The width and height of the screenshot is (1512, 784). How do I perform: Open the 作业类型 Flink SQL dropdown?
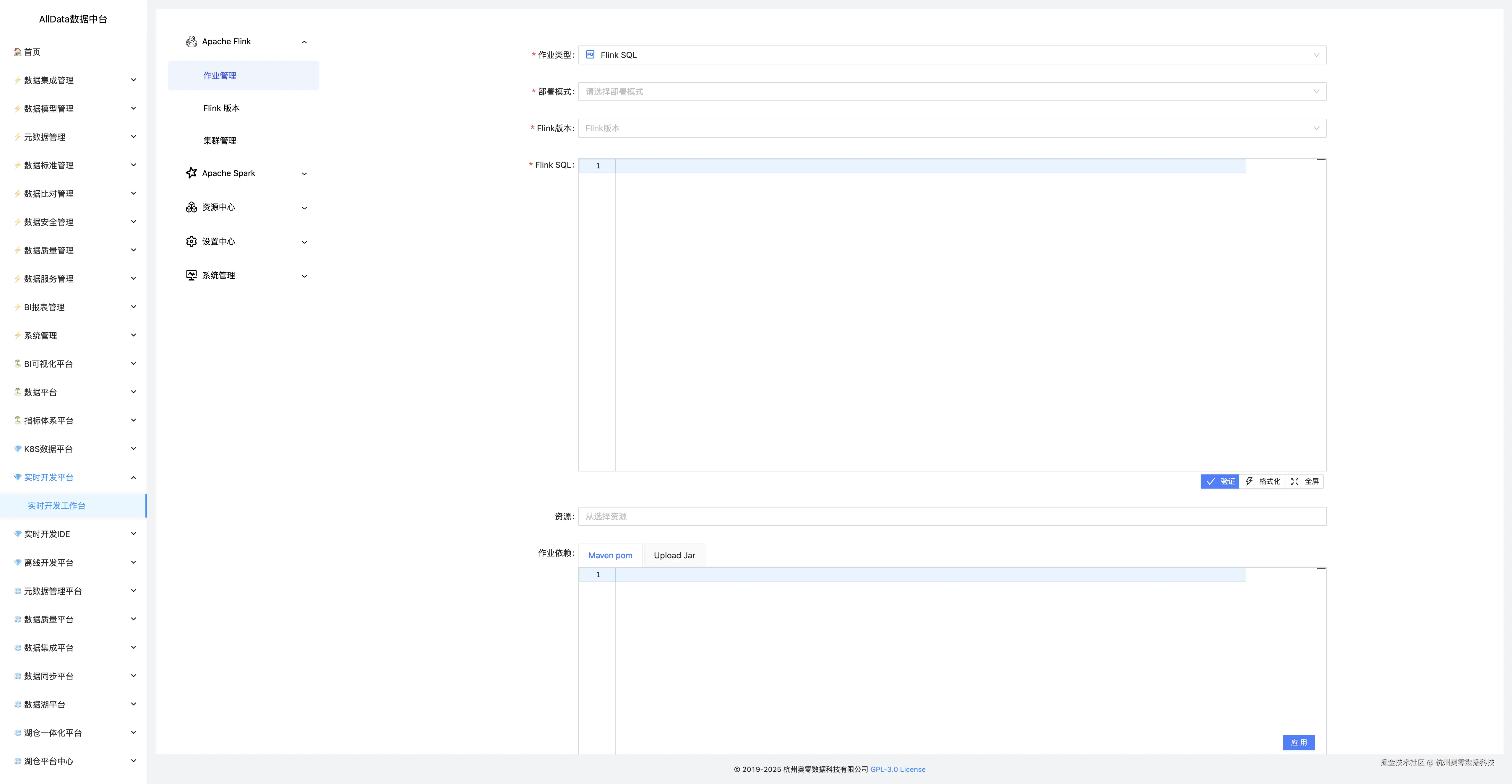(x=951, y=55)
